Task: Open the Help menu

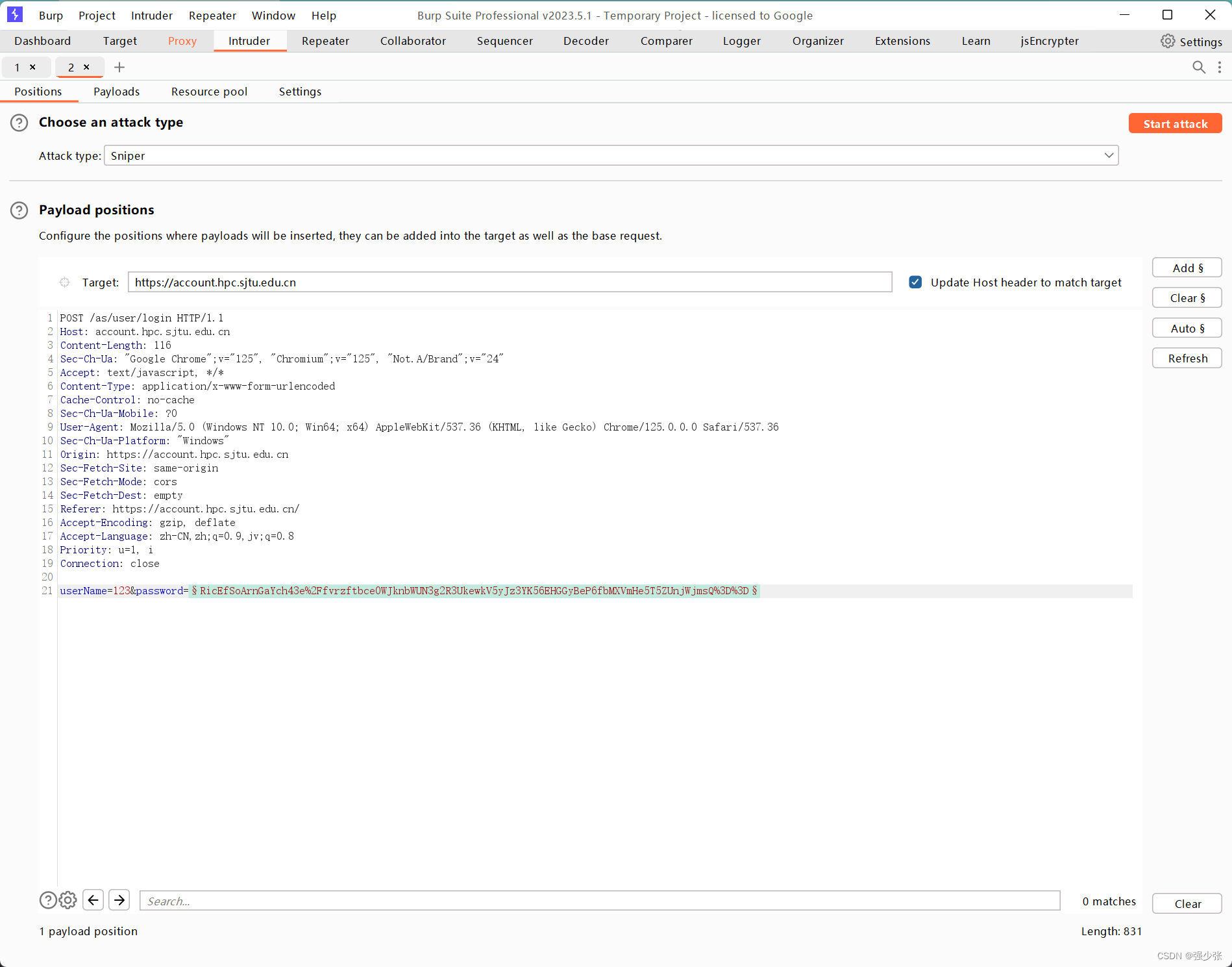Action: tap(323, 16)
